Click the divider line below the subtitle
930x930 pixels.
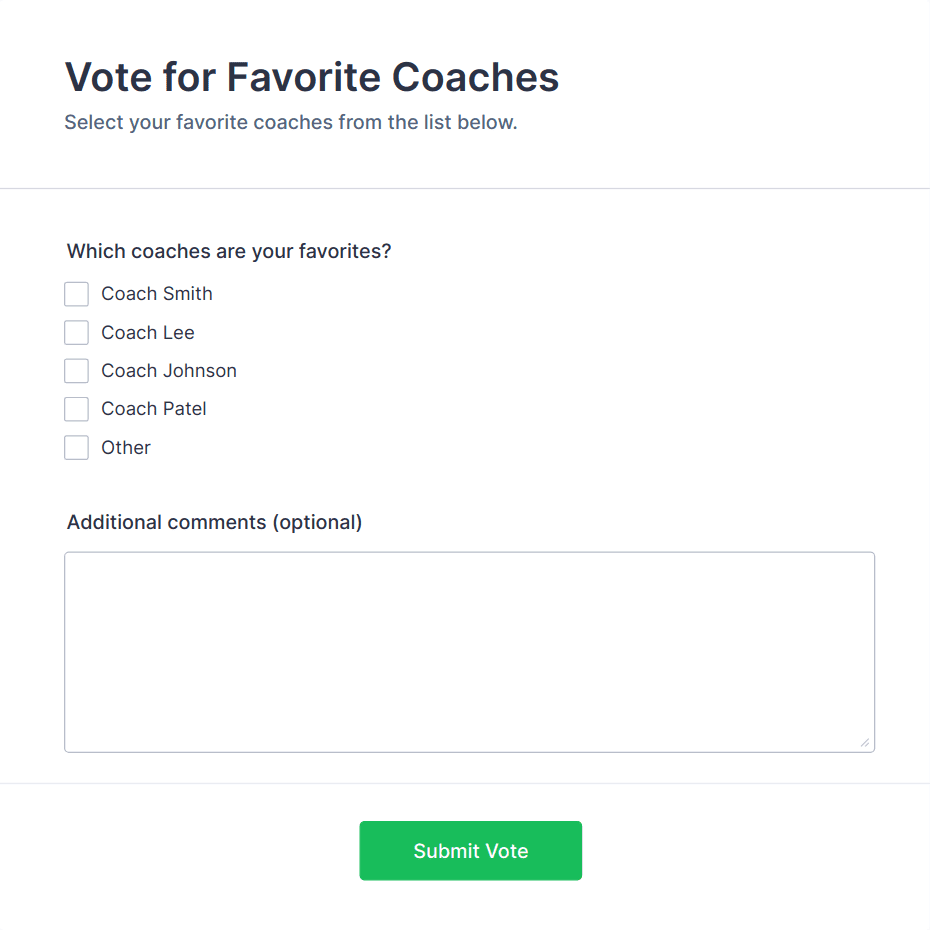tap(465, 188)
